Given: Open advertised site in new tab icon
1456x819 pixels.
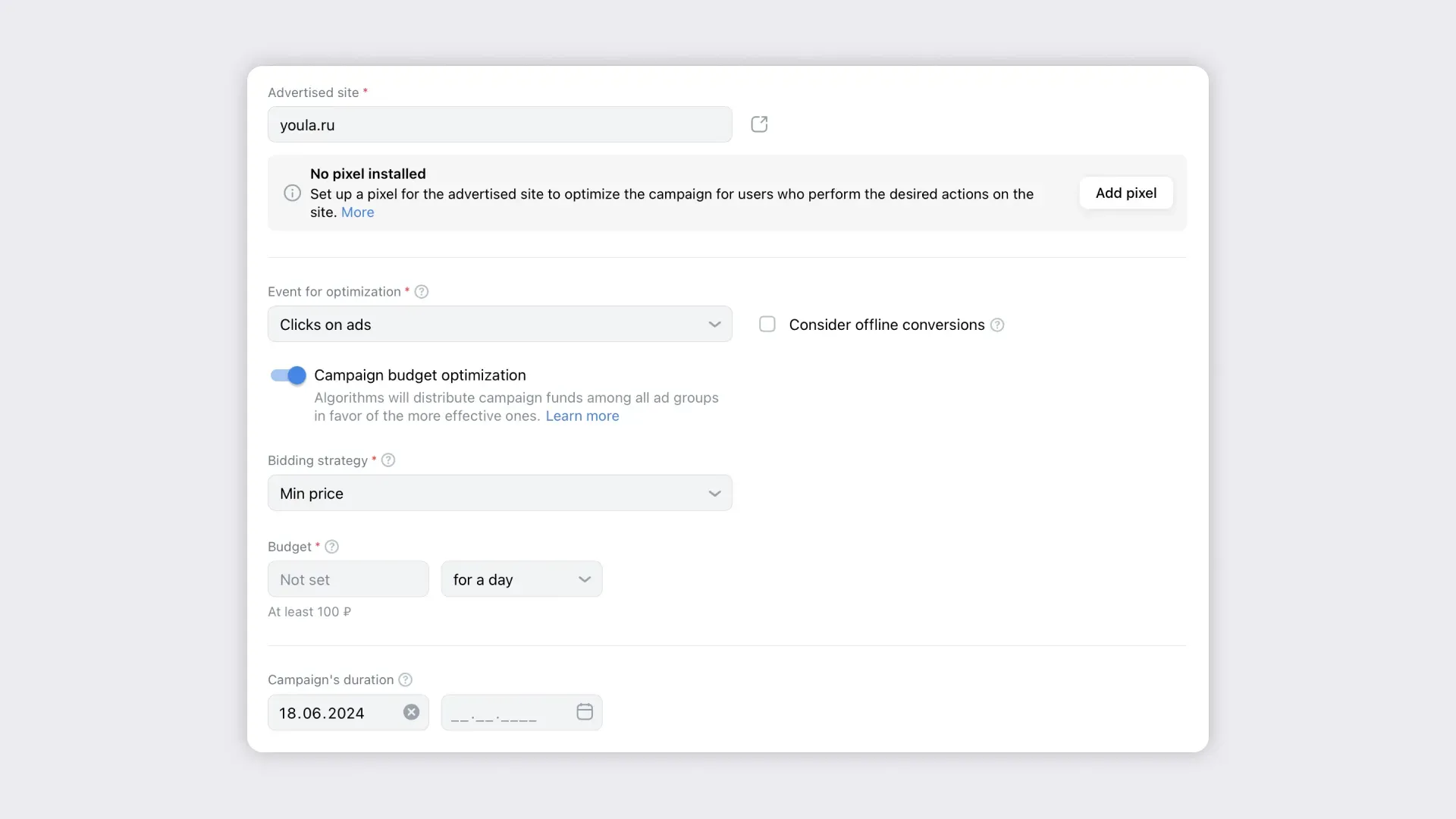Looking at the screenshot, I should (759, 124).
